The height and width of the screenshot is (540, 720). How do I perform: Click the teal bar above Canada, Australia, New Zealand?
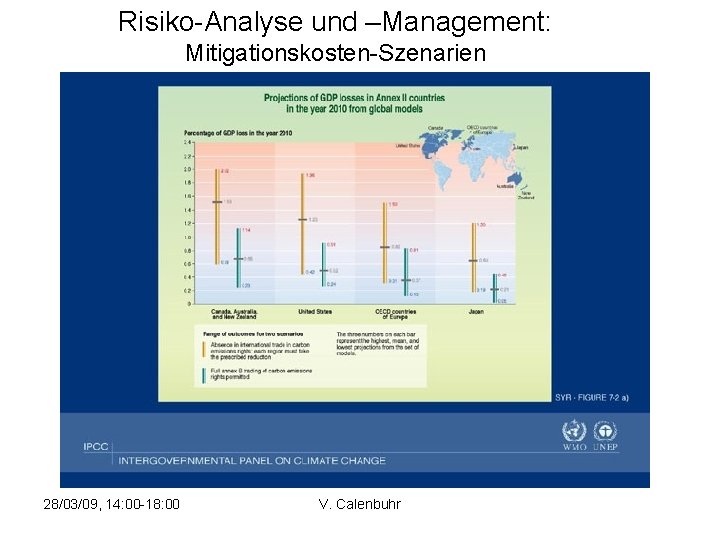click(x=238, y=258)
